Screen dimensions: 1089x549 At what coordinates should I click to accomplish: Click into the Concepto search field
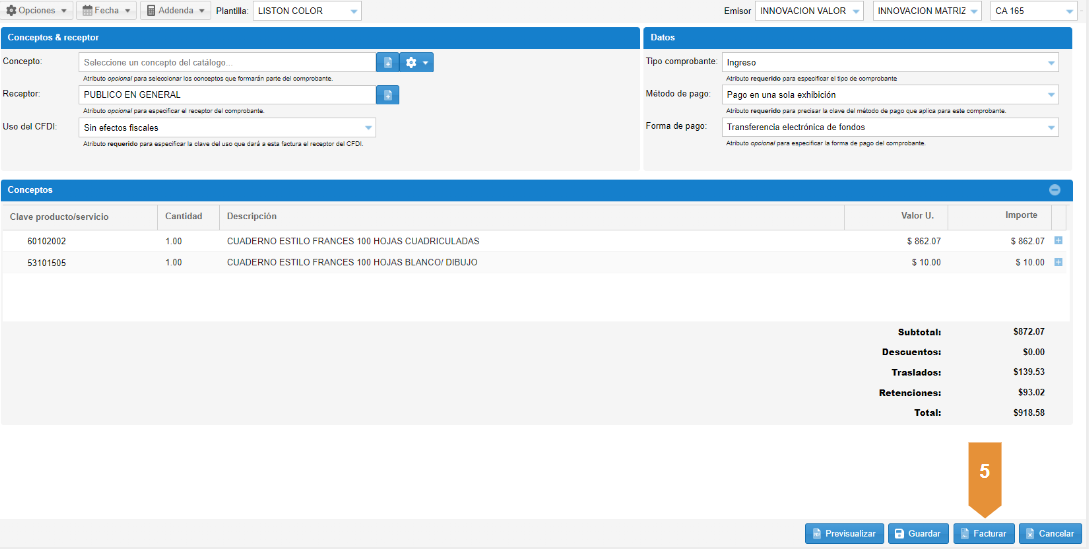228,62
